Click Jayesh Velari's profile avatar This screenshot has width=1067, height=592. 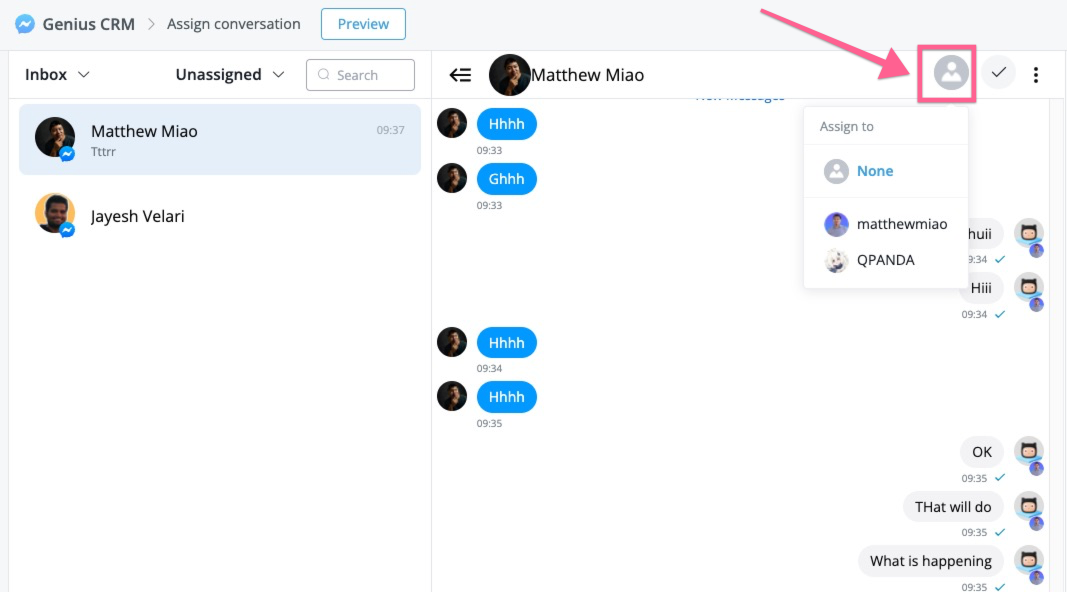pos(55,213)
